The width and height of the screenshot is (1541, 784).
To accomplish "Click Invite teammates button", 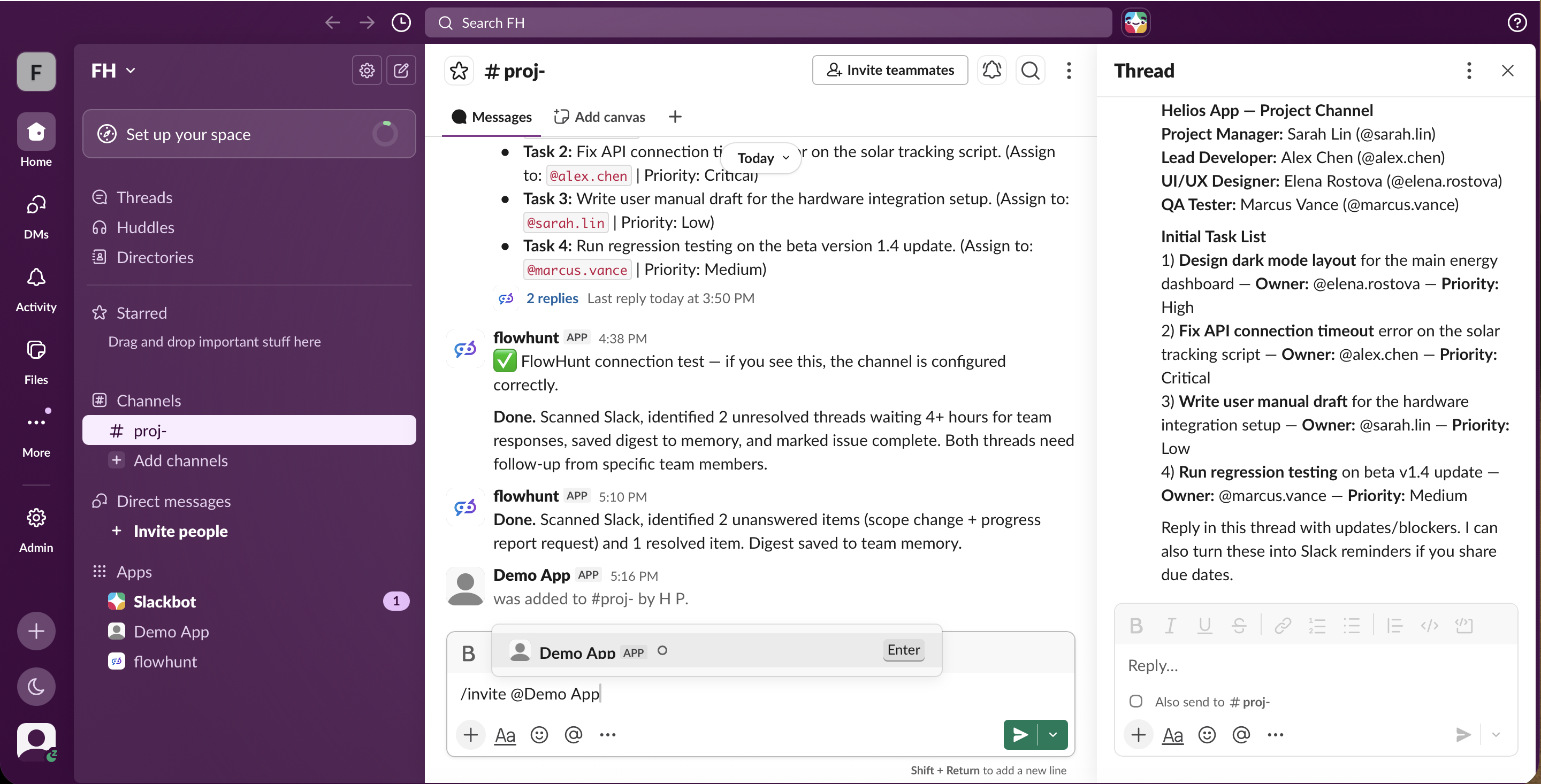I will point(889,70).
